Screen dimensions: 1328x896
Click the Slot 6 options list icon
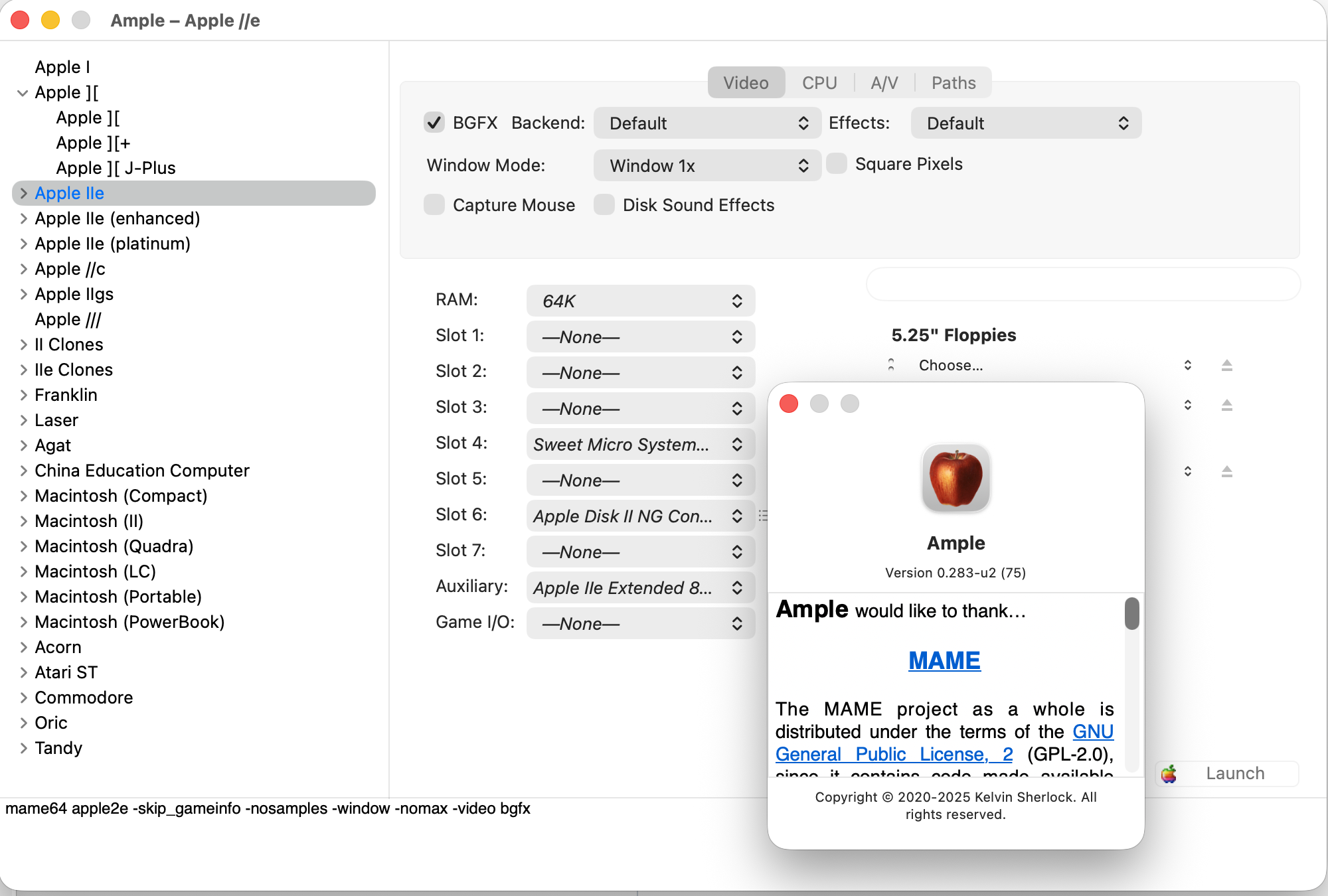pyautogui.click(x=763, y=516)
